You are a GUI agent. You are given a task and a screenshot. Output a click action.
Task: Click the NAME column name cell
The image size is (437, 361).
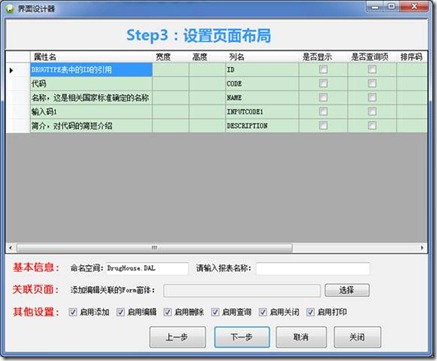[x=262, y=98]
